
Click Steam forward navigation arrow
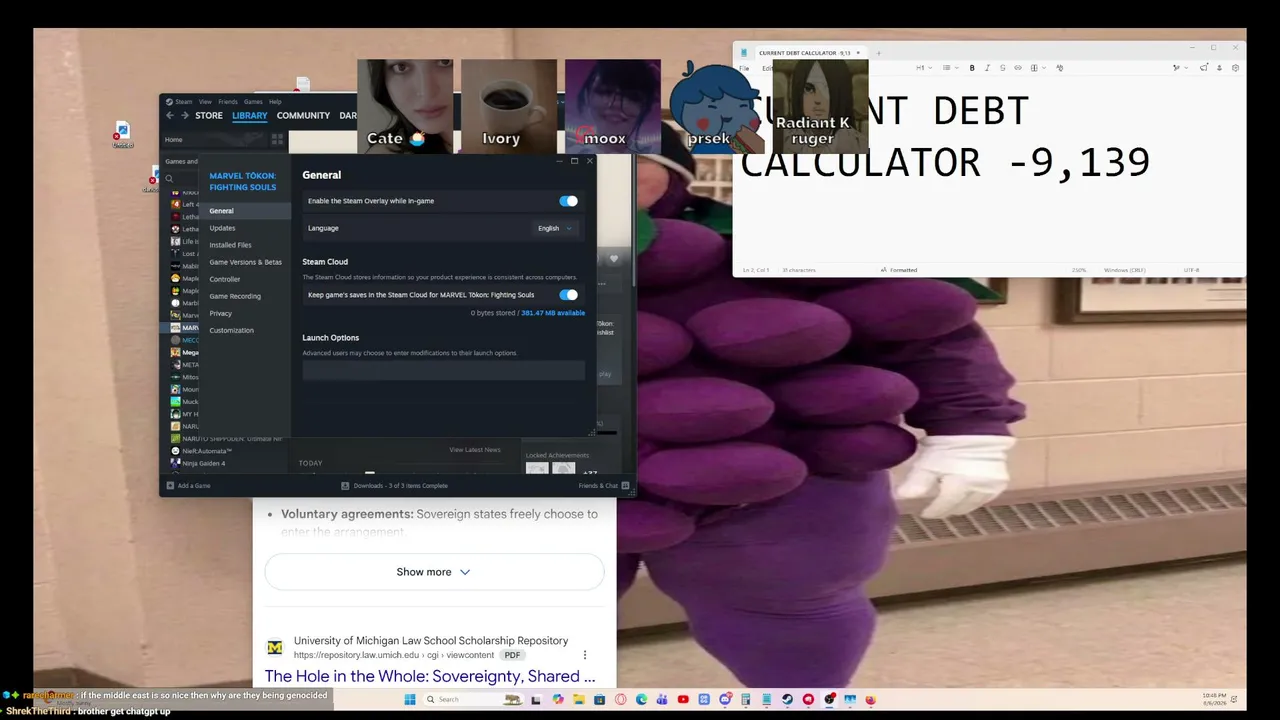click(184, 116)
